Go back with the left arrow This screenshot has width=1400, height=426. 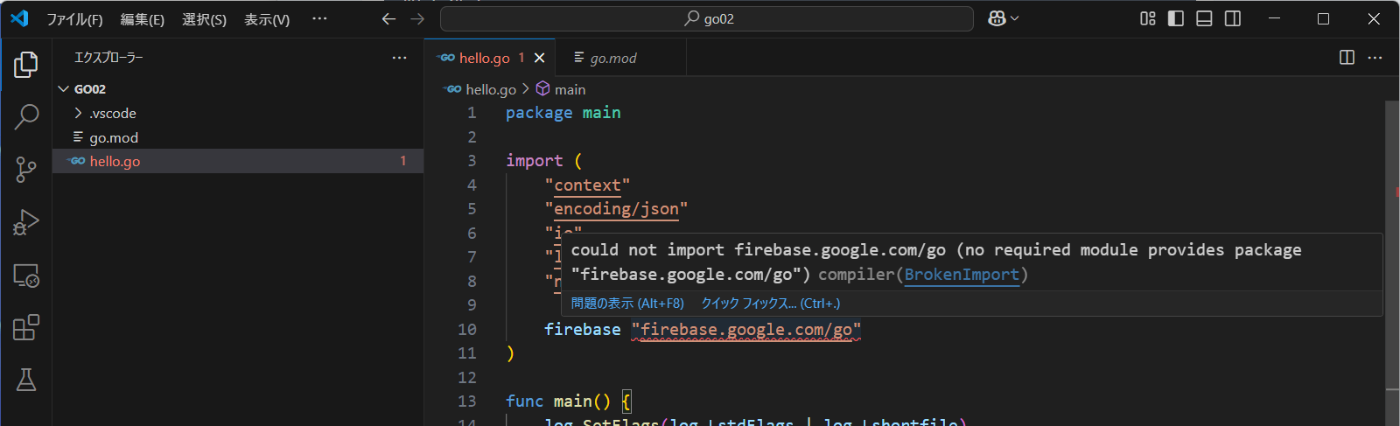click(x=389, y=19)
